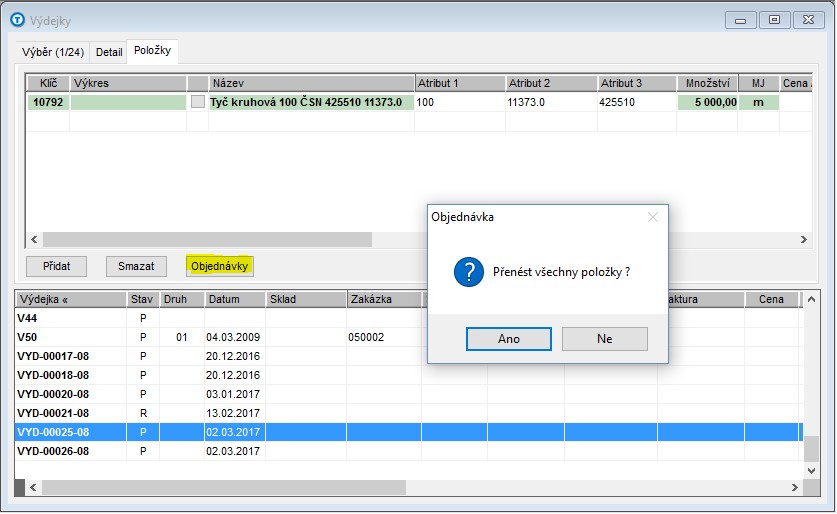This screenshot has width=837, height=514.
Task: Toggle checkbox in the Tyč kruhová row
Action: pyautogui.click(x=197, y=102)
